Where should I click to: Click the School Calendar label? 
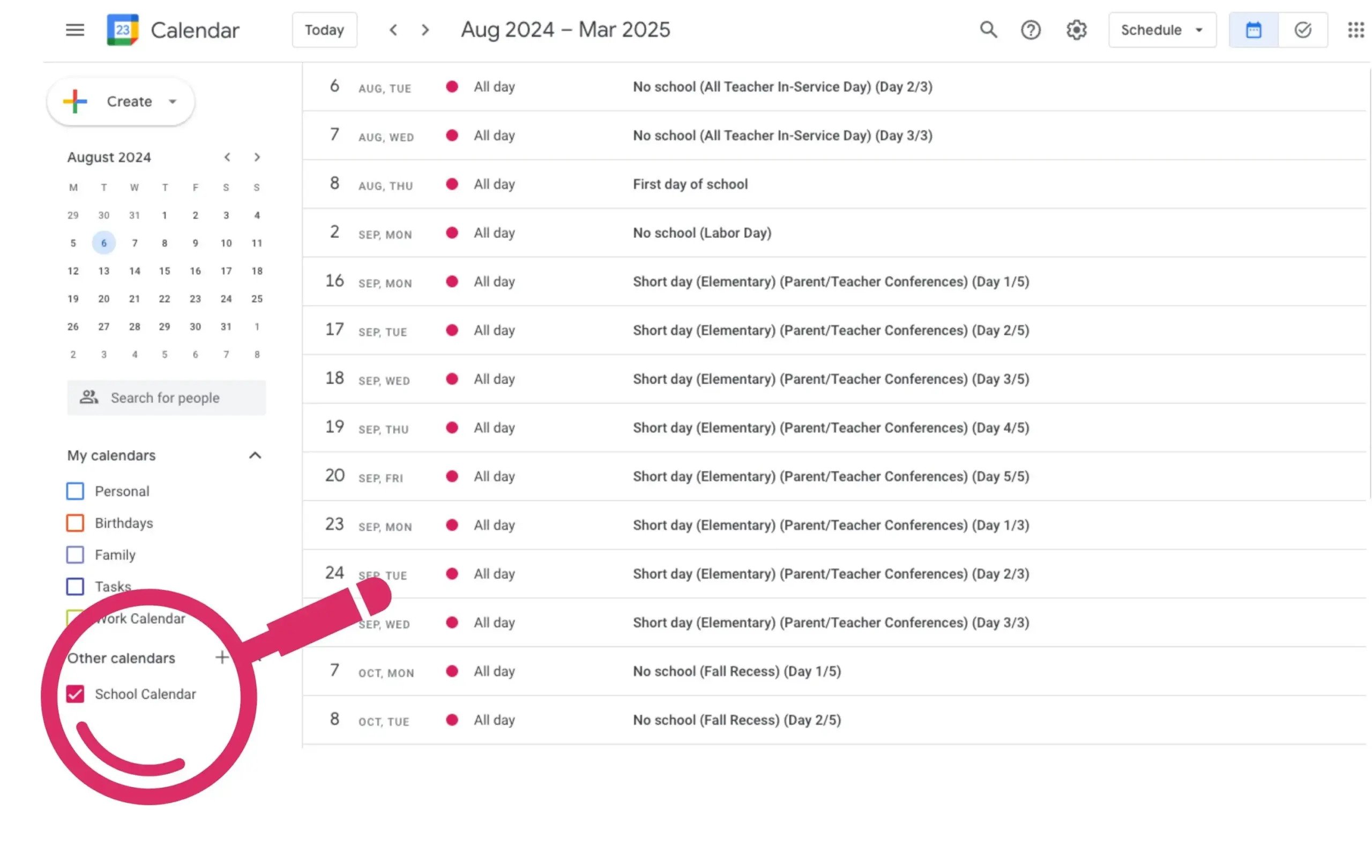coord(145,694)
